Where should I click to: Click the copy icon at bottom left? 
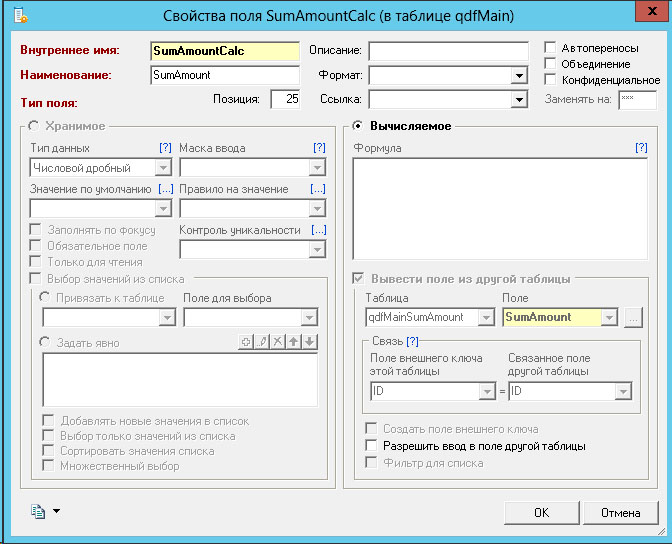tap(39, 512)
